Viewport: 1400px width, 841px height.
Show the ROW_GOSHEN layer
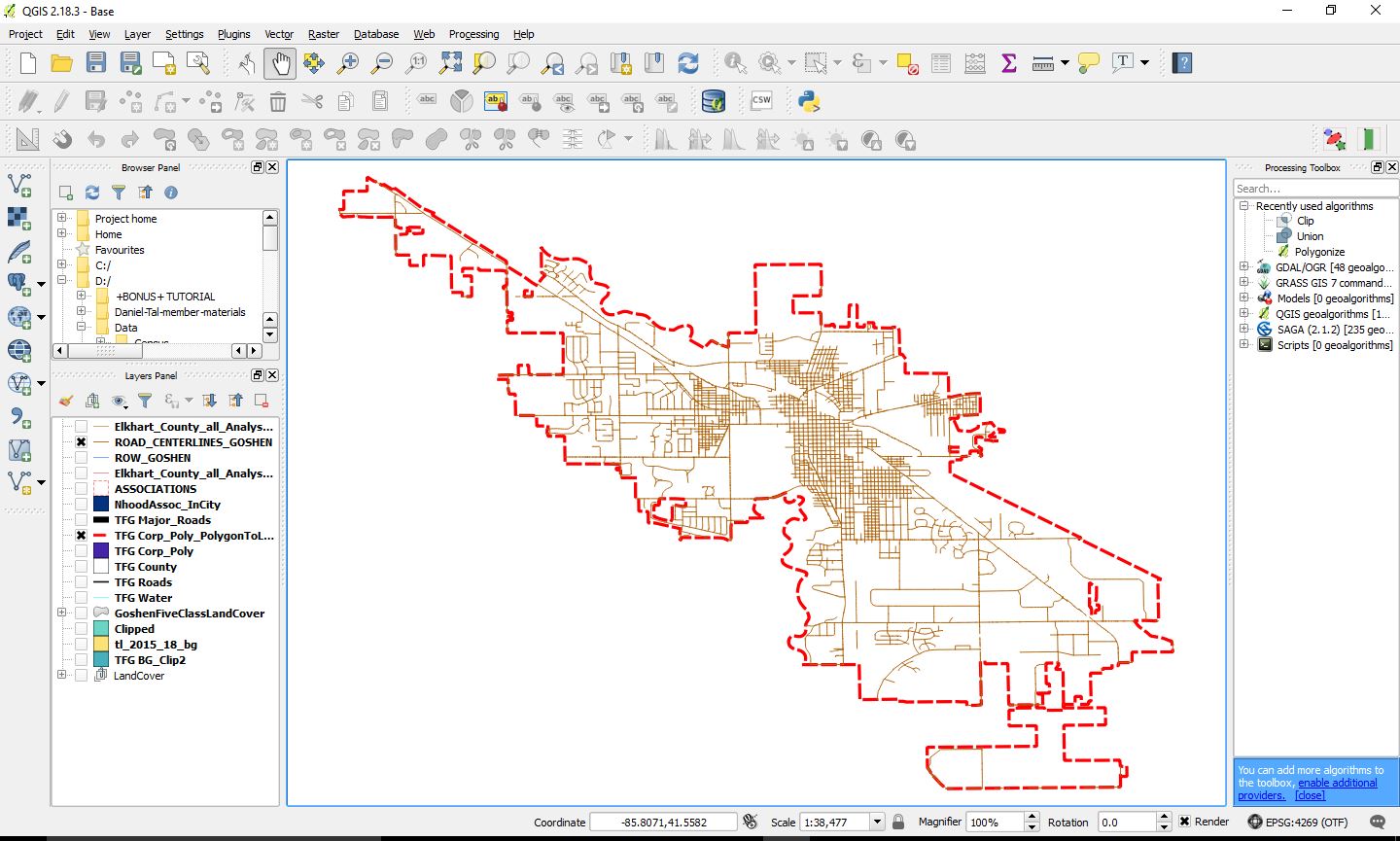82,458
